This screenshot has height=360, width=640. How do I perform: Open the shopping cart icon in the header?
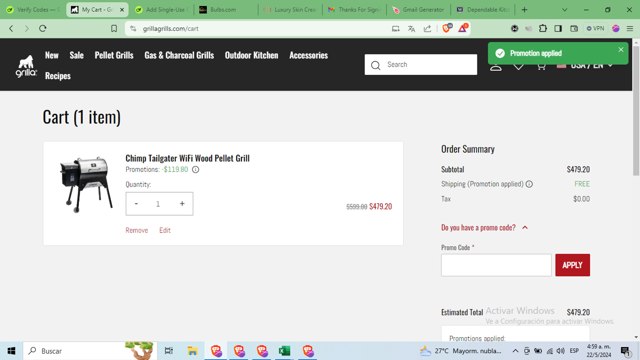click(541, 67)
